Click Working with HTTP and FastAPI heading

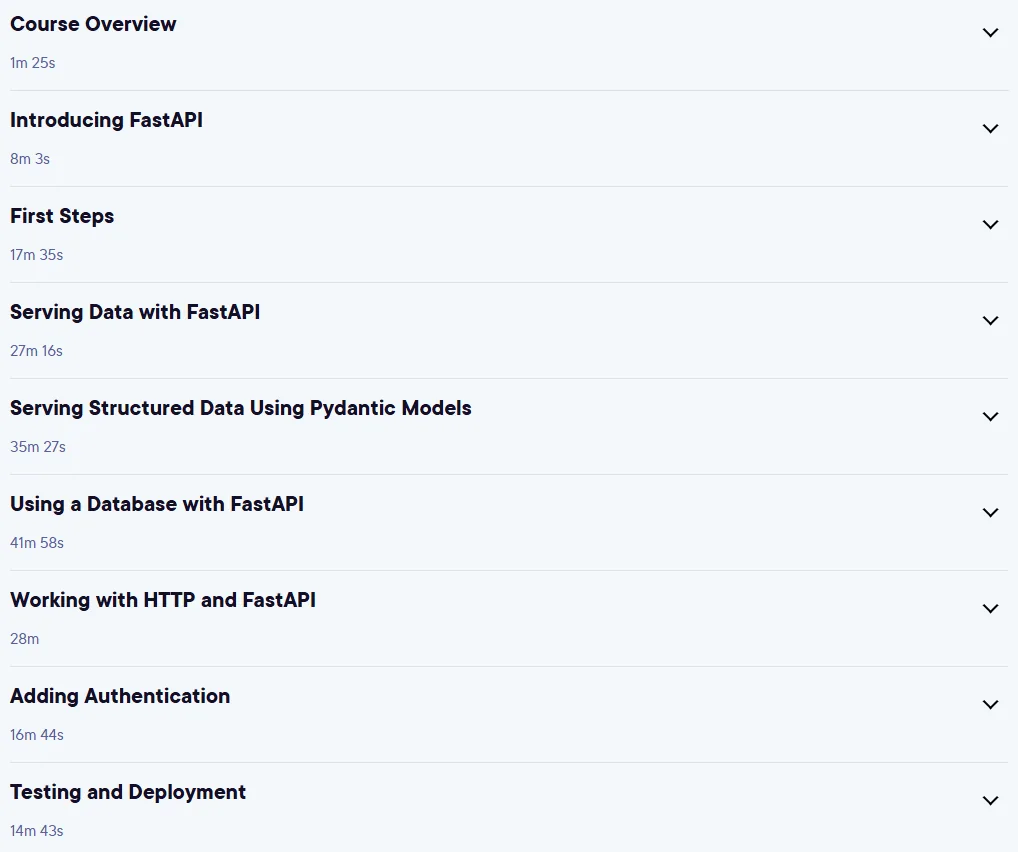163,600
